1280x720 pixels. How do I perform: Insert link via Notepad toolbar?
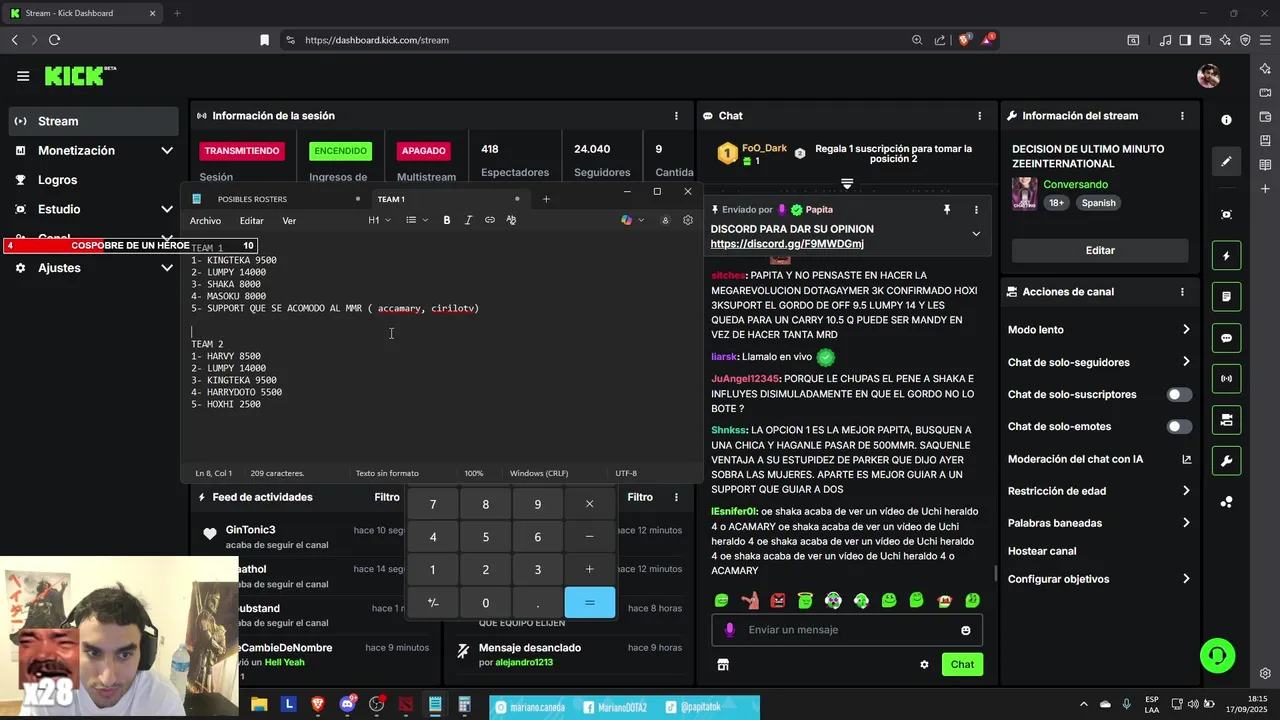pos(490,220)
